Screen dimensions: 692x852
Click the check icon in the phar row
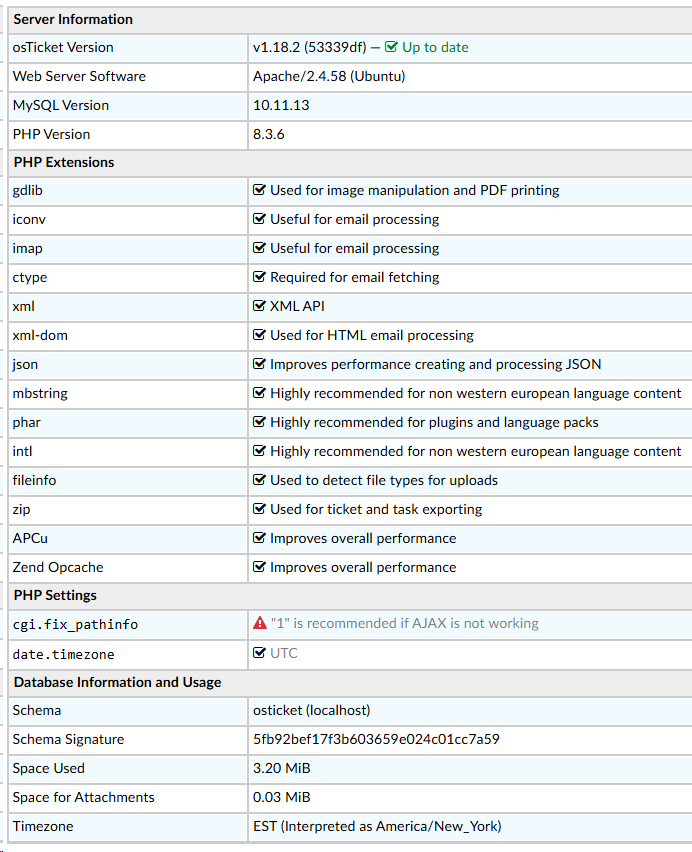coord(260,422)
